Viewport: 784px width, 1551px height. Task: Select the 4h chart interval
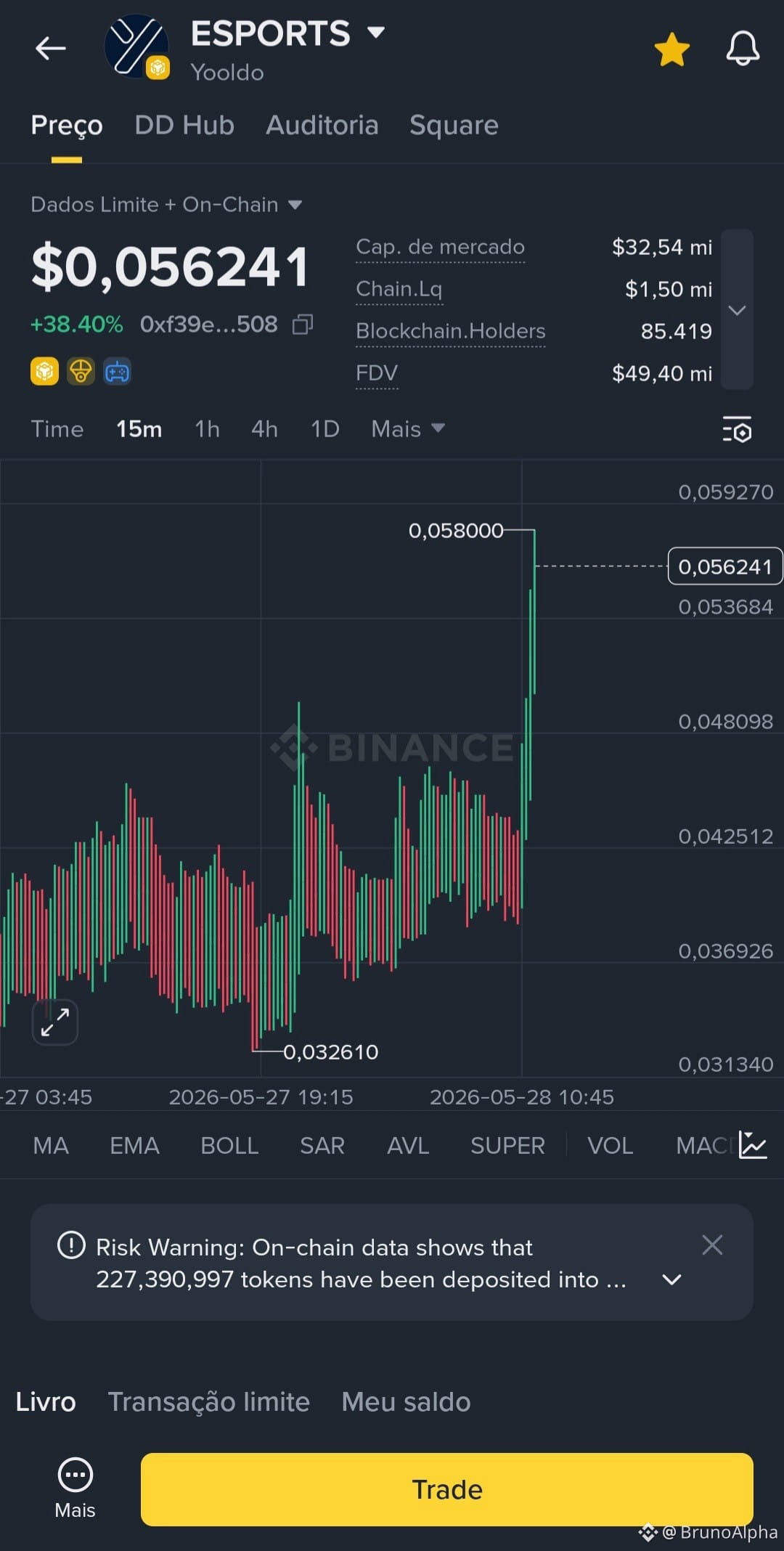(x=264, y=429)
